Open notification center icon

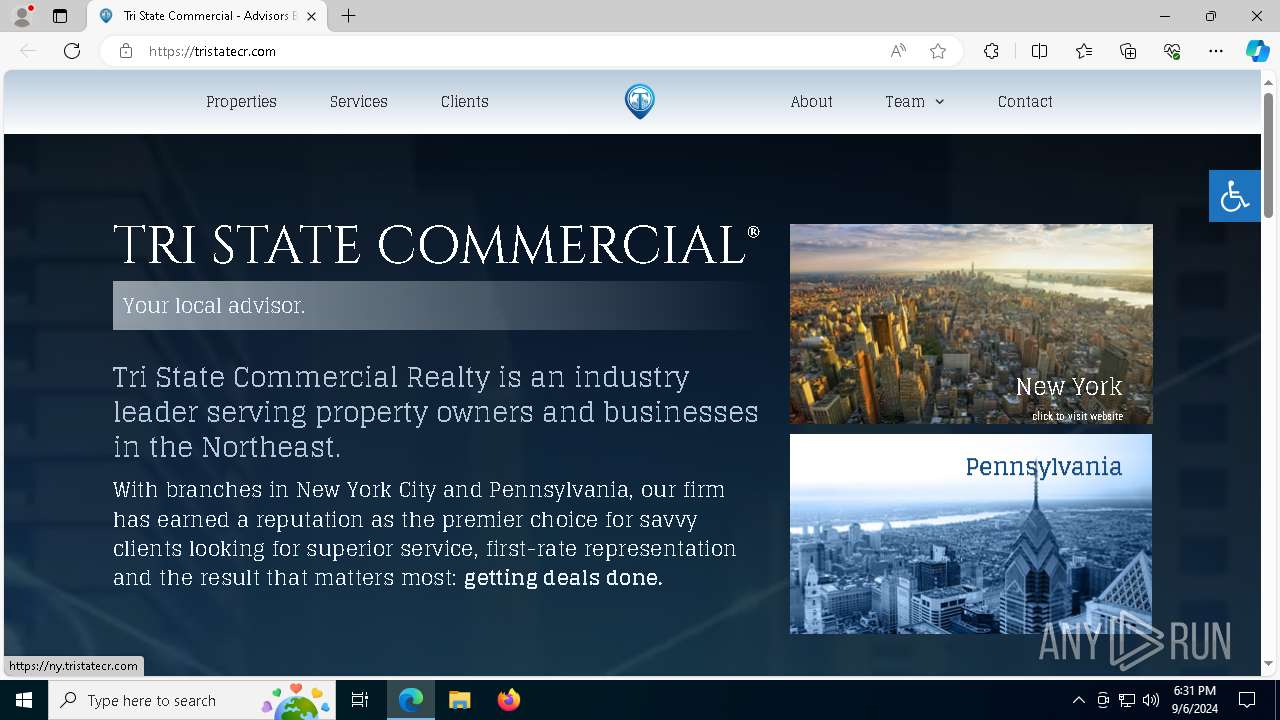[x=1247, y=700]
